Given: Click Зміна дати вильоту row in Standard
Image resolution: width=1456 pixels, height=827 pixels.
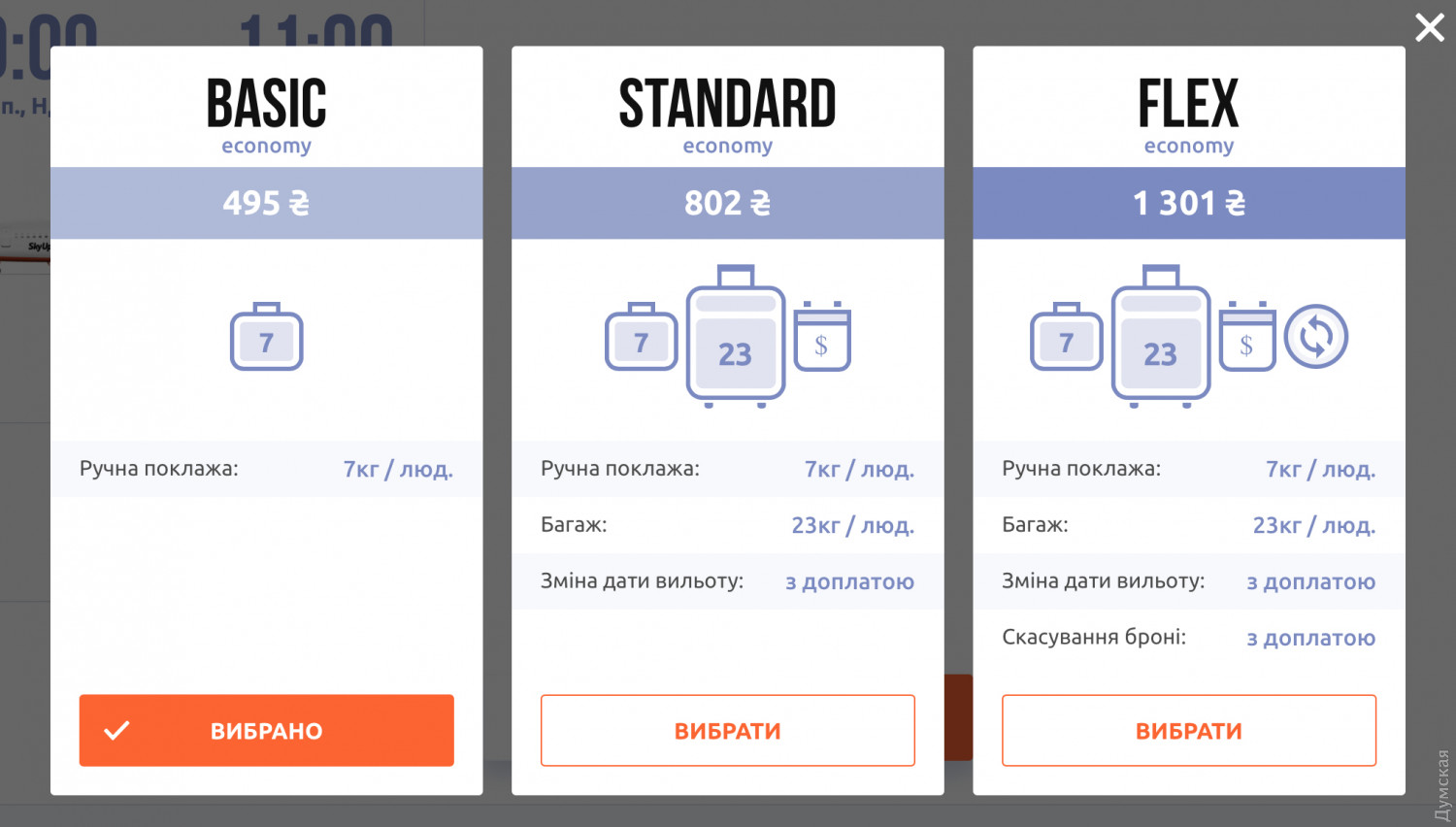Looking at the screenshot, I should [x=727, y=581].
